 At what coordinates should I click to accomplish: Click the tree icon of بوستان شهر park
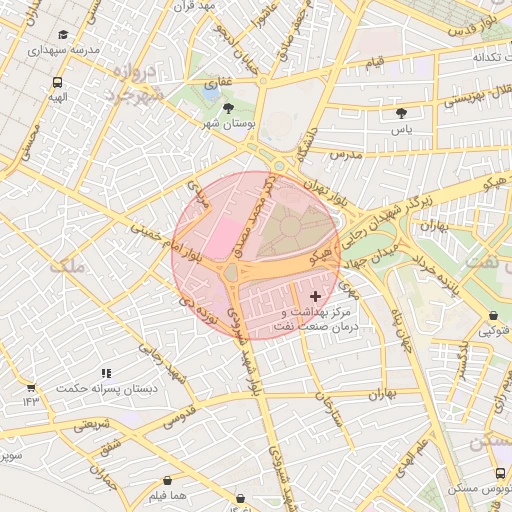click(228, 108)
